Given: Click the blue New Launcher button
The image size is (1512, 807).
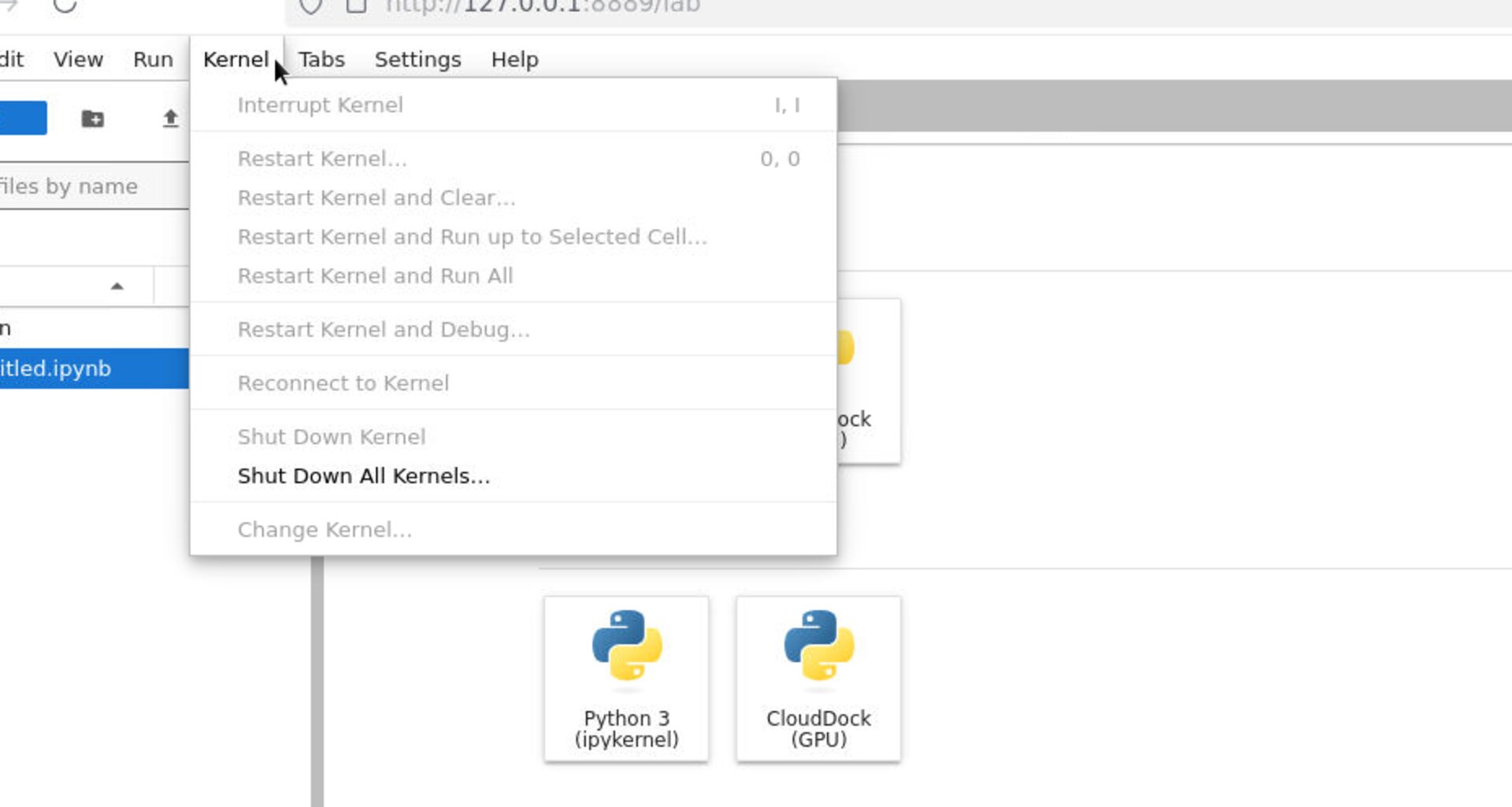Looking at the screenshot, I should pyautogui.click(x=20, y=118).
